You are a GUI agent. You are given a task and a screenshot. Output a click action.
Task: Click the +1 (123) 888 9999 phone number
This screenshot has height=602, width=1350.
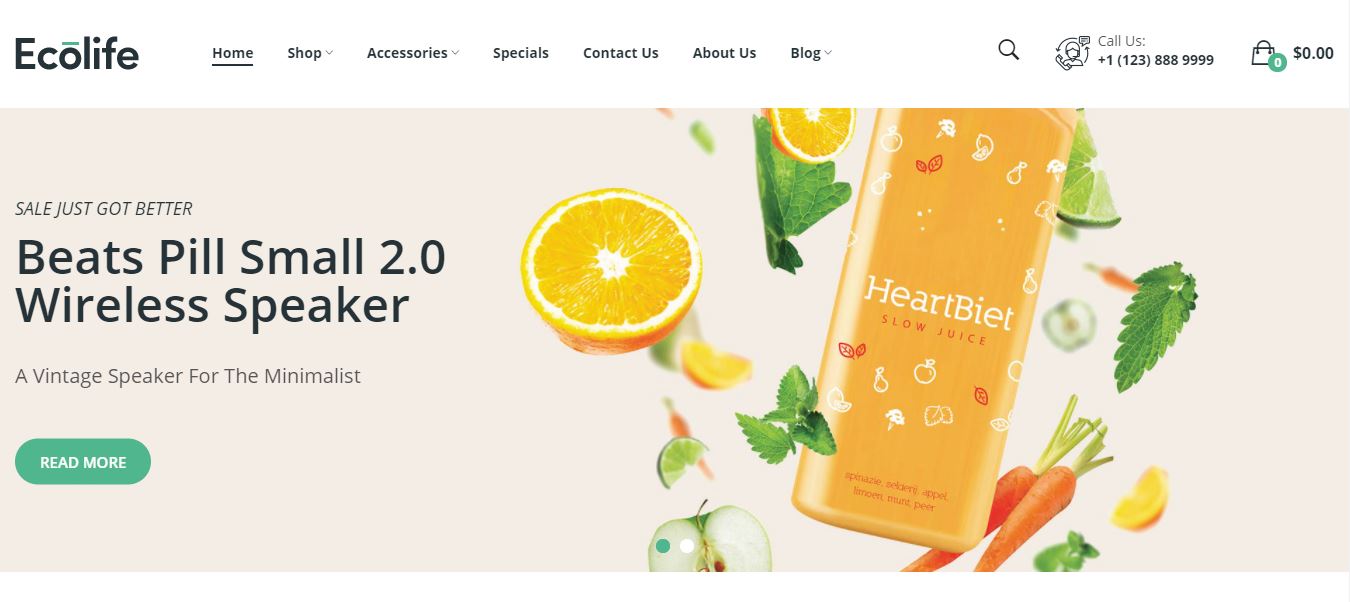(1156, 60)
